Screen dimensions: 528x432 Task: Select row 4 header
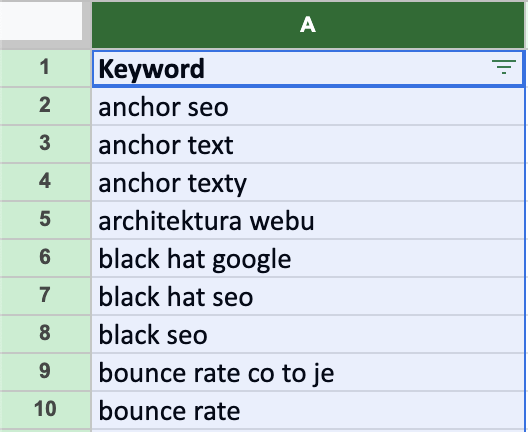(x=45, y=182)
